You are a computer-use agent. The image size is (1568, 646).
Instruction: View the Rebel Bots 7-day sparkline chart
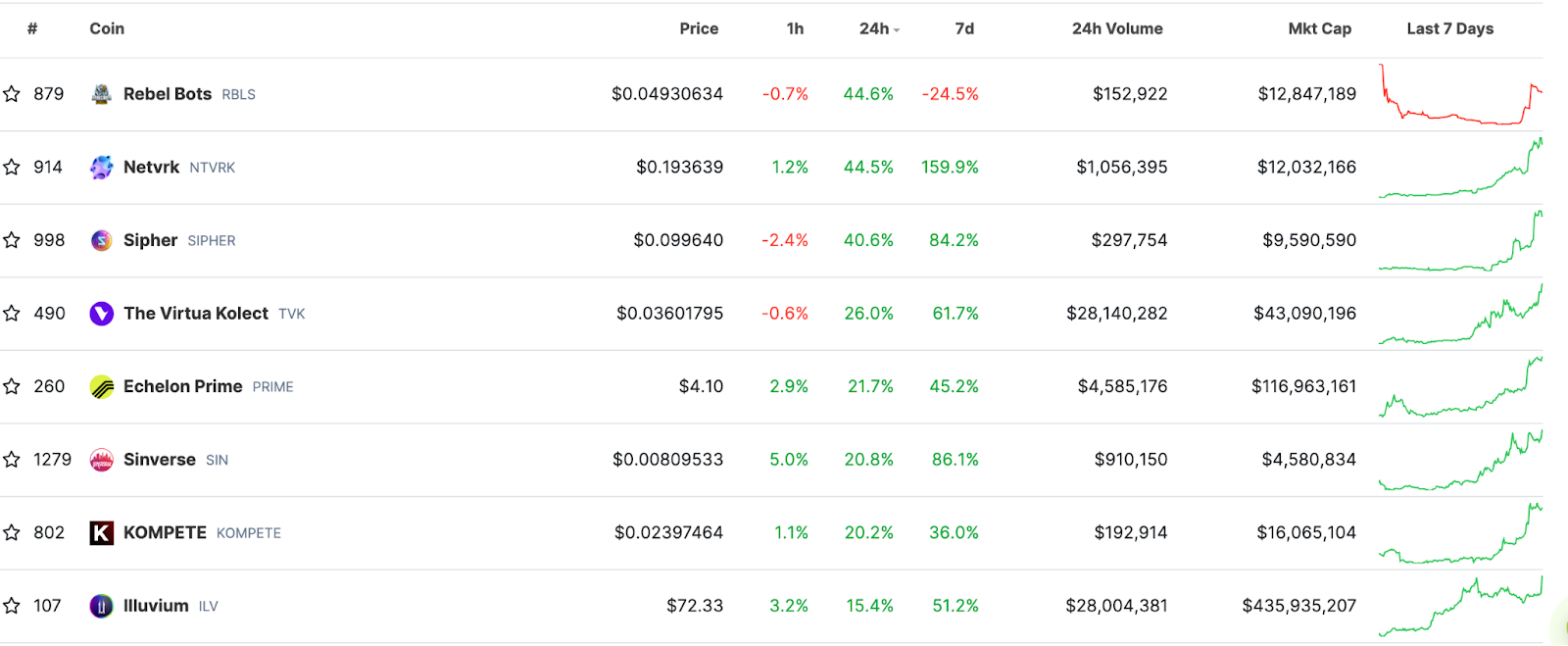1460,94
